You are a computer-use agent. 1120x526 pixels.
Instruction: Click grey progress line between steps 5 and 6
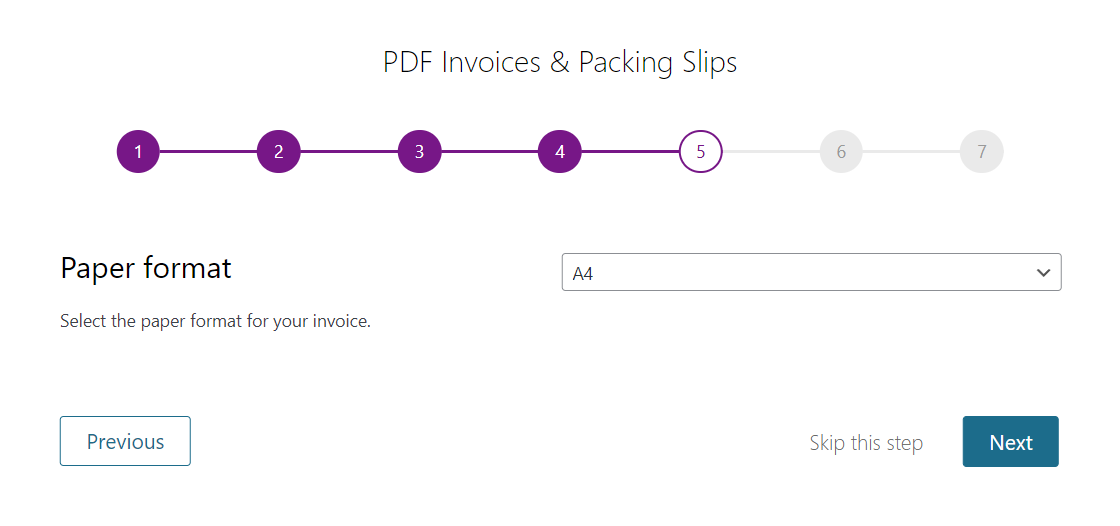click(770, 152)
